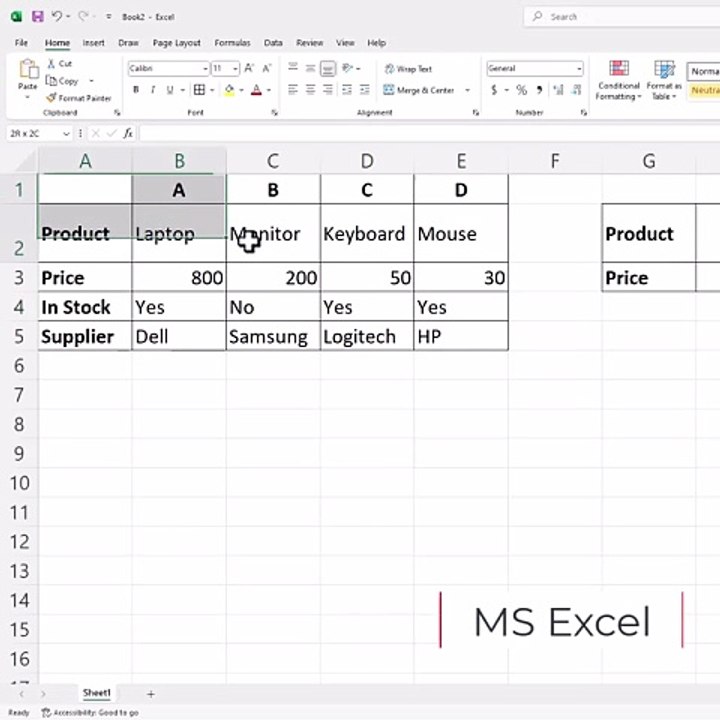The width and height of the screenshot is (720, 720).
Task: Click the Orientation text rotate icon
Action: (x=348, y=68)
